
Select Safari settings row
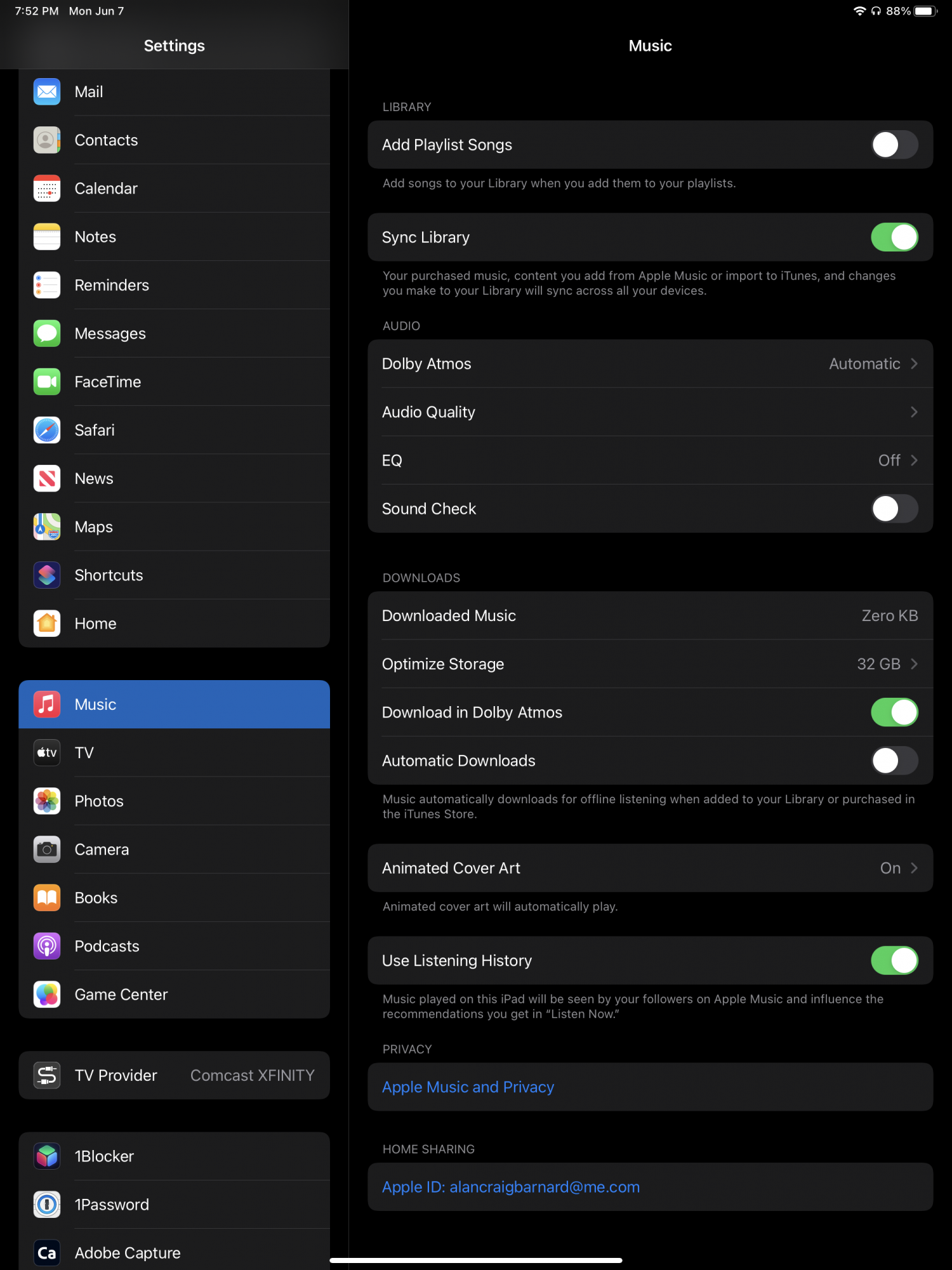click(x=175, y=430)
